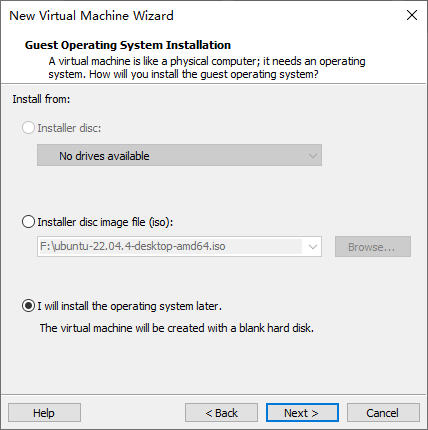This screenshot has height=430, width=428.
Task: Go to the previous step with Back
Action: tap(221, 413)
